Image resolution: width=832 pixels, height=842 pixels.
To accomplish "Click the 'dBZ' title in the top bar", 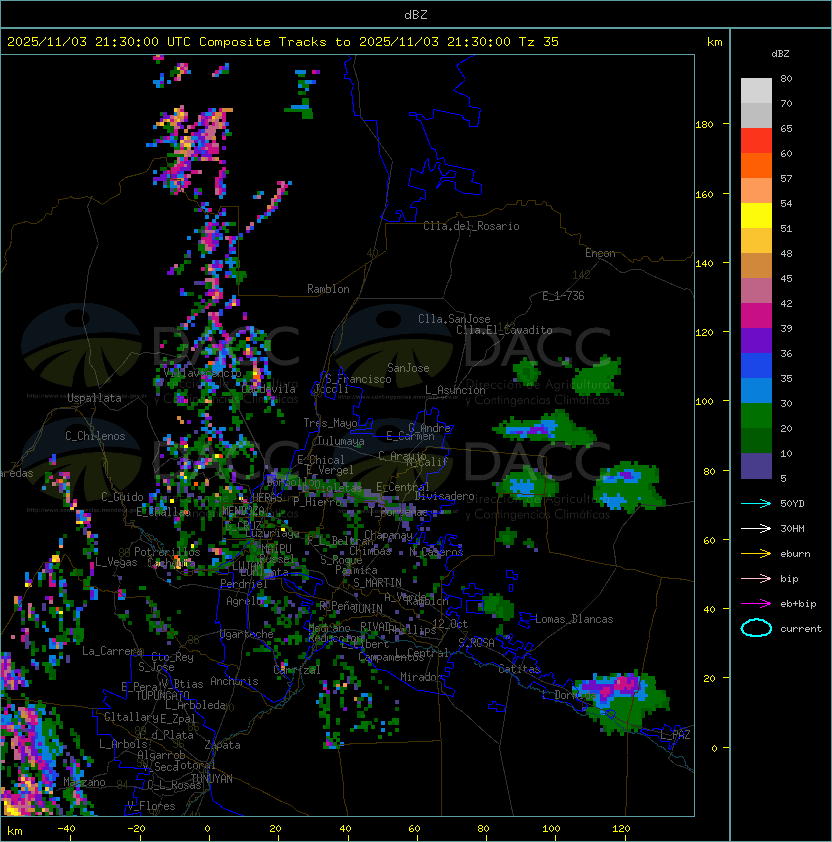I will click(416, 15).
